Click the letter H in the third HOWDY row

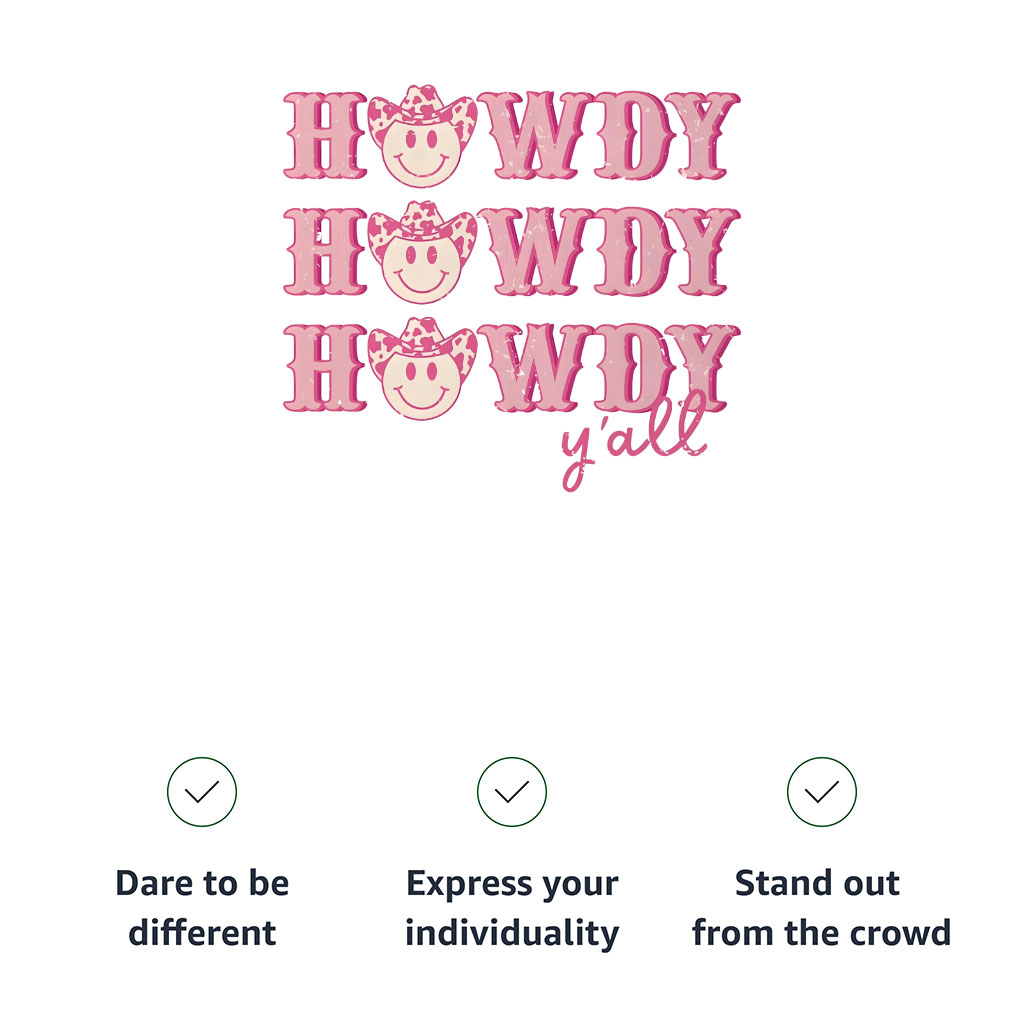click(x=325, y=368)
